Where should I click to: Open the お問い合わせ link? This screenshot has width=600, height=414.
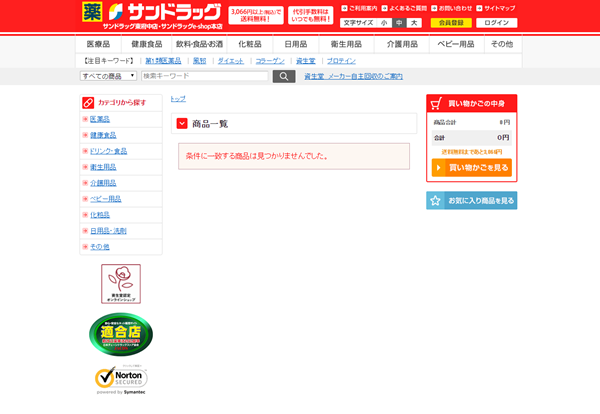point(452,8)
